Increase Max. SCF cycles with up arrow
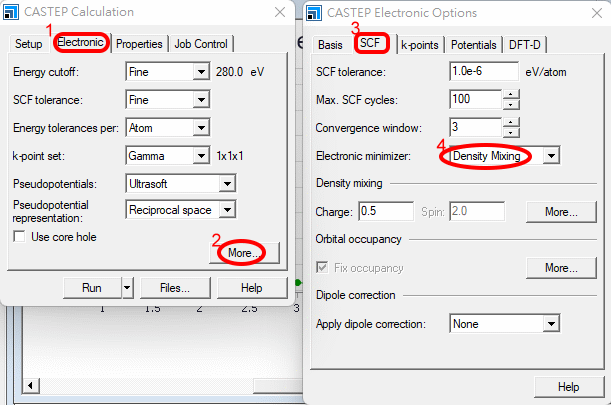The height and width of the screenshot is (405, 611). click(x=512, y=94)
